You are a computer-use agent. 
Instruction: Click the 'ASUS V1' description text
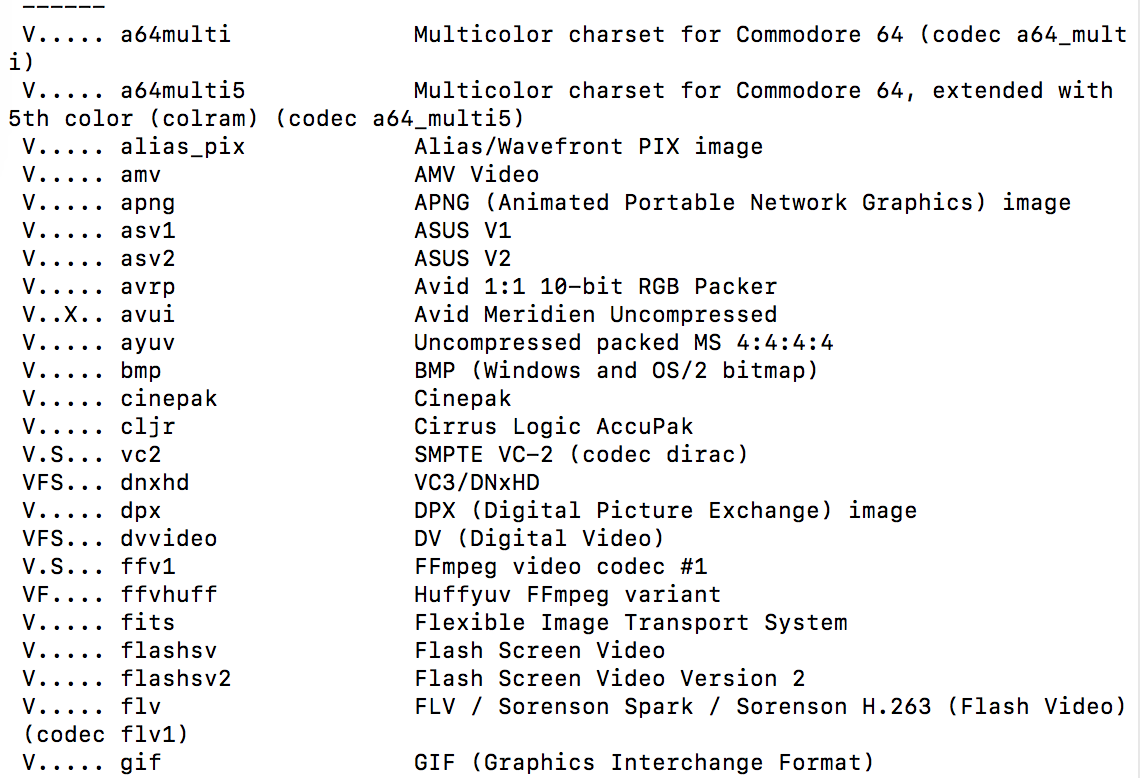point(462,231)
